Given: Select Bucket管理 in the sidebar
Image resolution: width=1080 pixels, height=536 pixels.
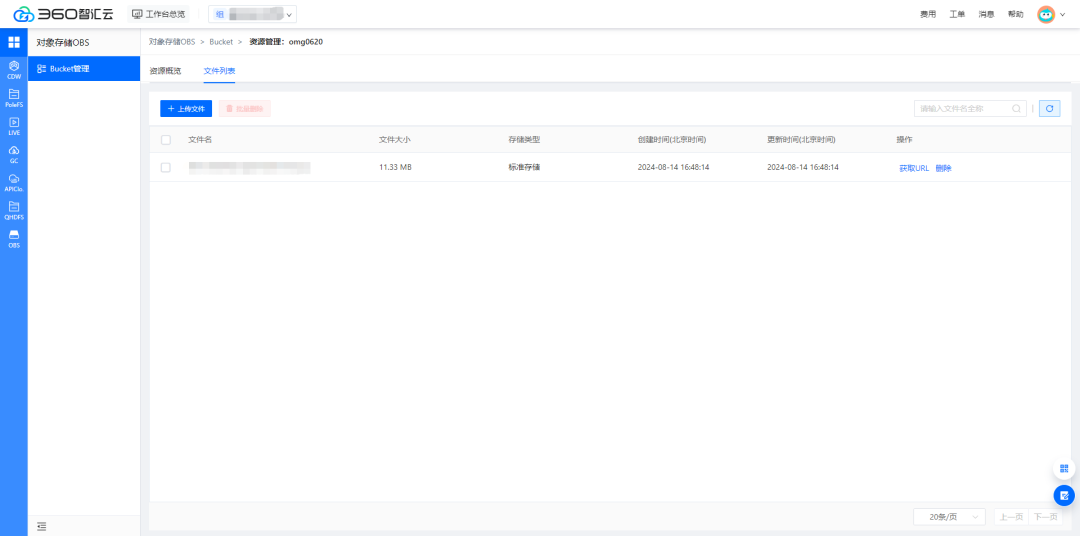Looking at the screenshot, I should (x=84, y=69).
